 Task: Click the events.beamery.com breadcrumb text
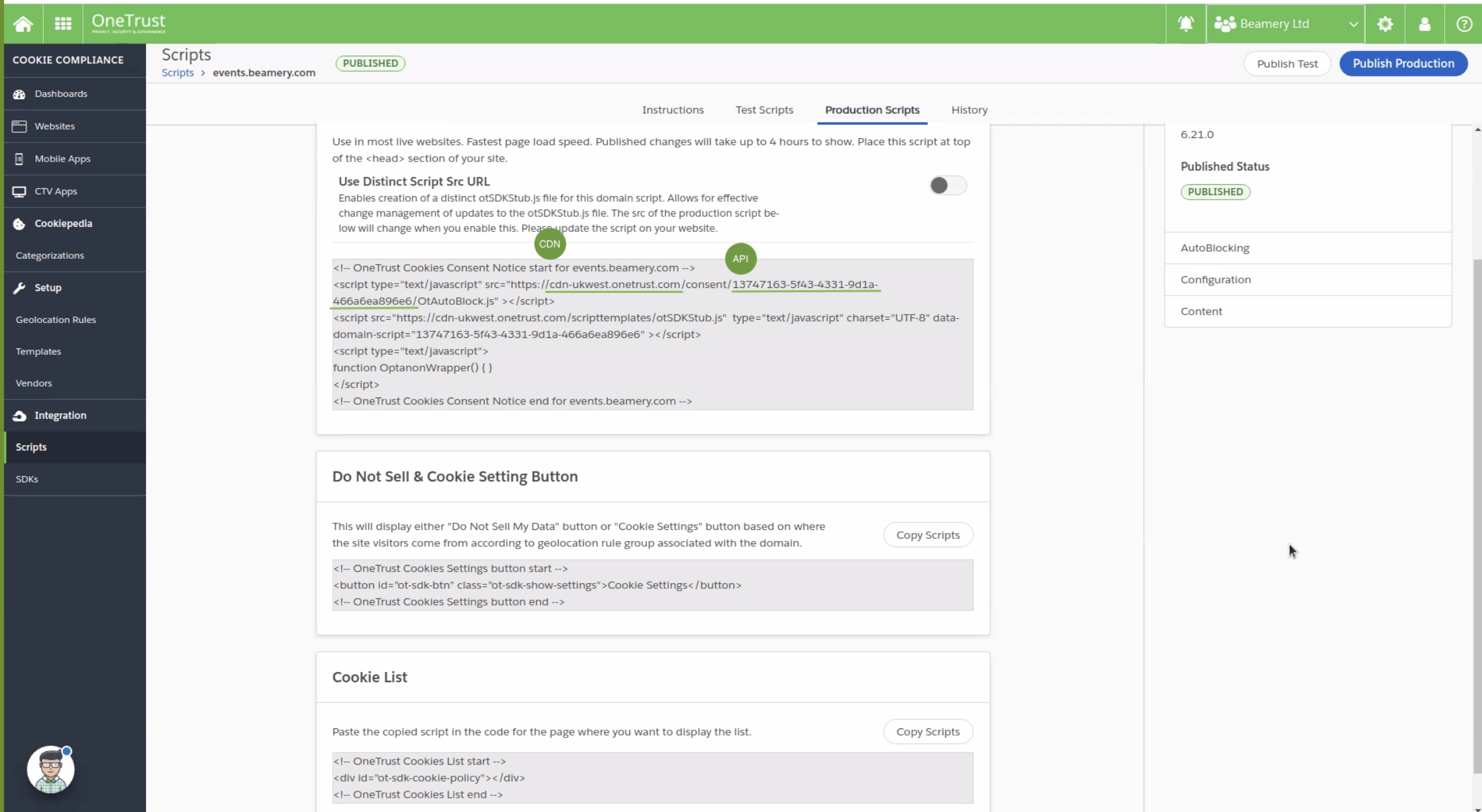coord(264,73)
